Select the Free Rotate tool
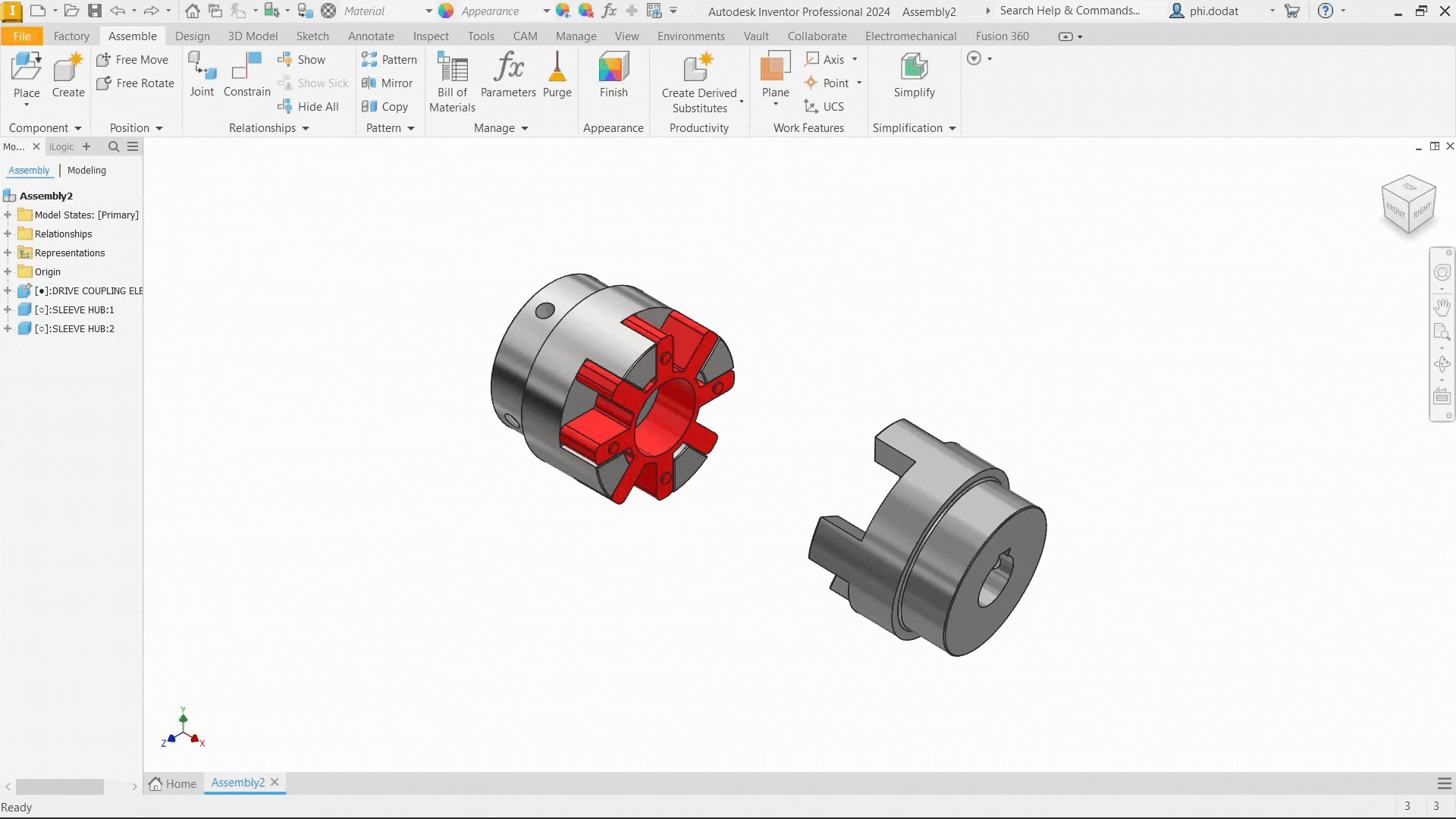 pyautogui.click(x=136, y=83)
